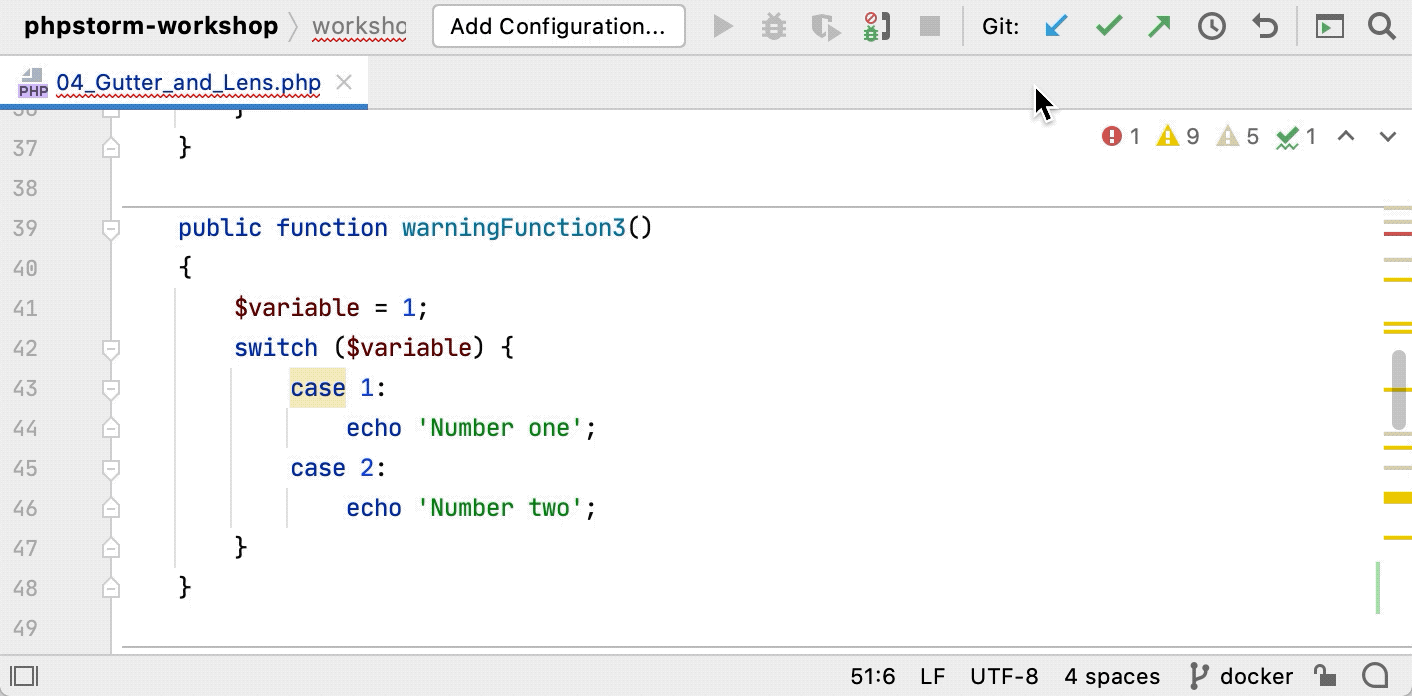Rollback changes with the undo arrow icon
1412x696 pixels.
coord(1263,26)
